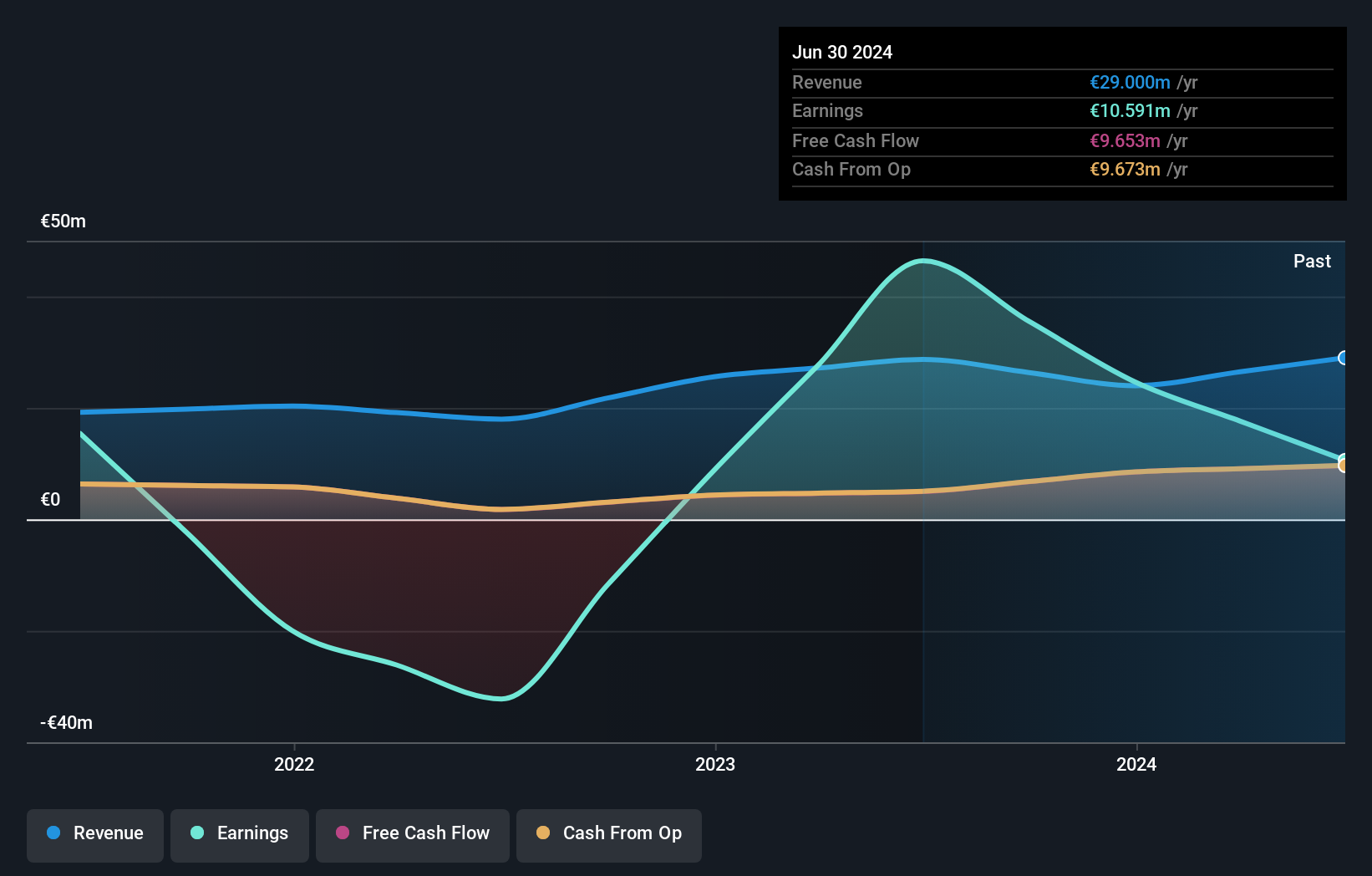Viewport: 1372px width, 876px height.
Task: Click the Past label in chart
Action: pos(1312,262)
